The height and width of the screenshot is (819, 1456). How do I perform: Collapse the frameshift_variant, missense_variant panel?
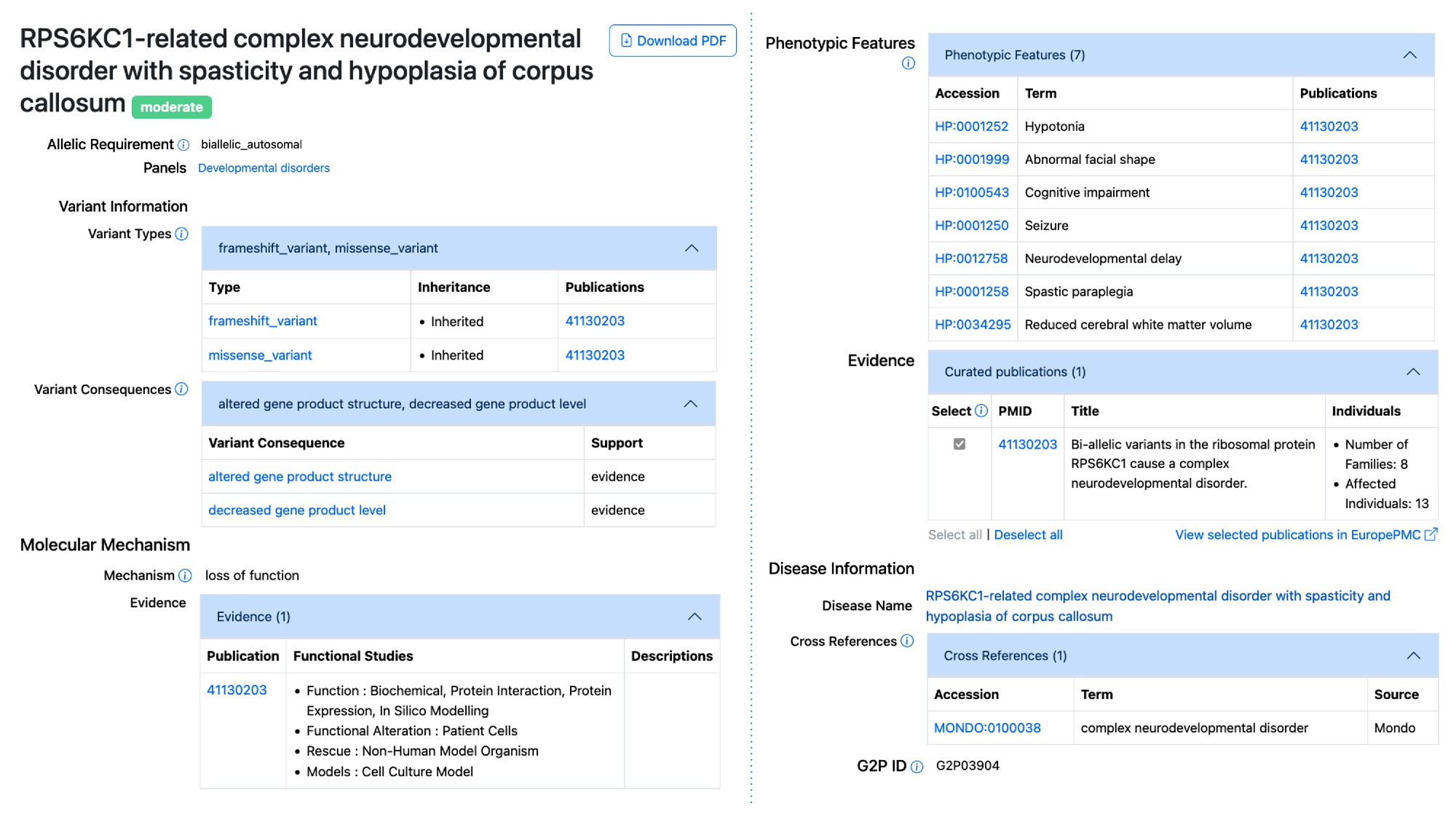pyautogui.click(x=691, y=248)
